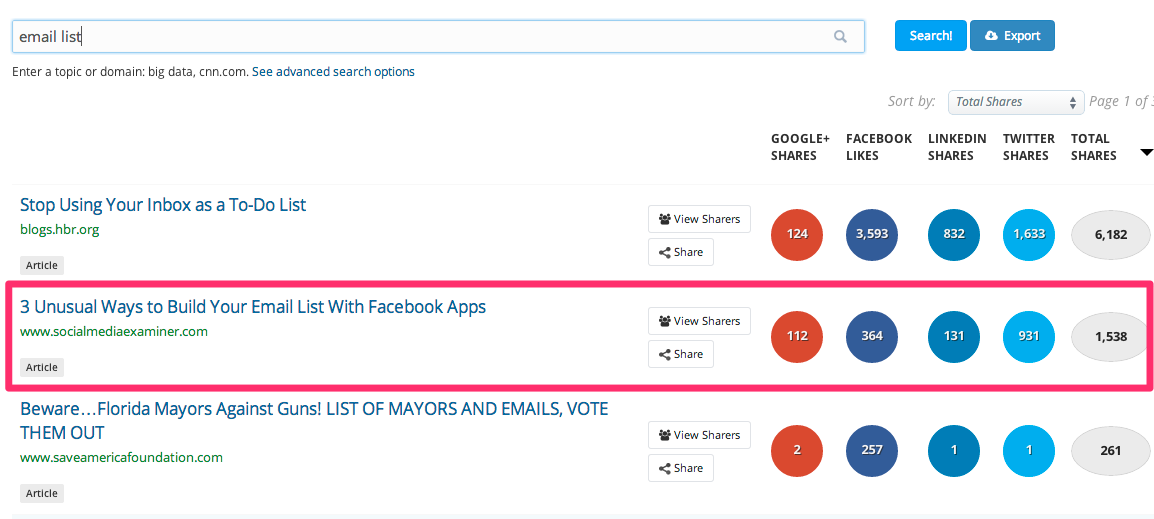Click the 364 Facebook likes circle
Viewport: 1154px width, 519px height.
pyautogui.click(x=872, y=336)
